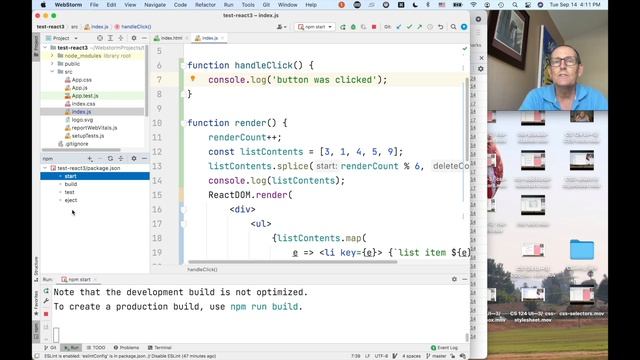This screenshot has height=360, width=640.
Task: Click the IDE updates icon in the toolbar's right corner
Action: (464, 27)
